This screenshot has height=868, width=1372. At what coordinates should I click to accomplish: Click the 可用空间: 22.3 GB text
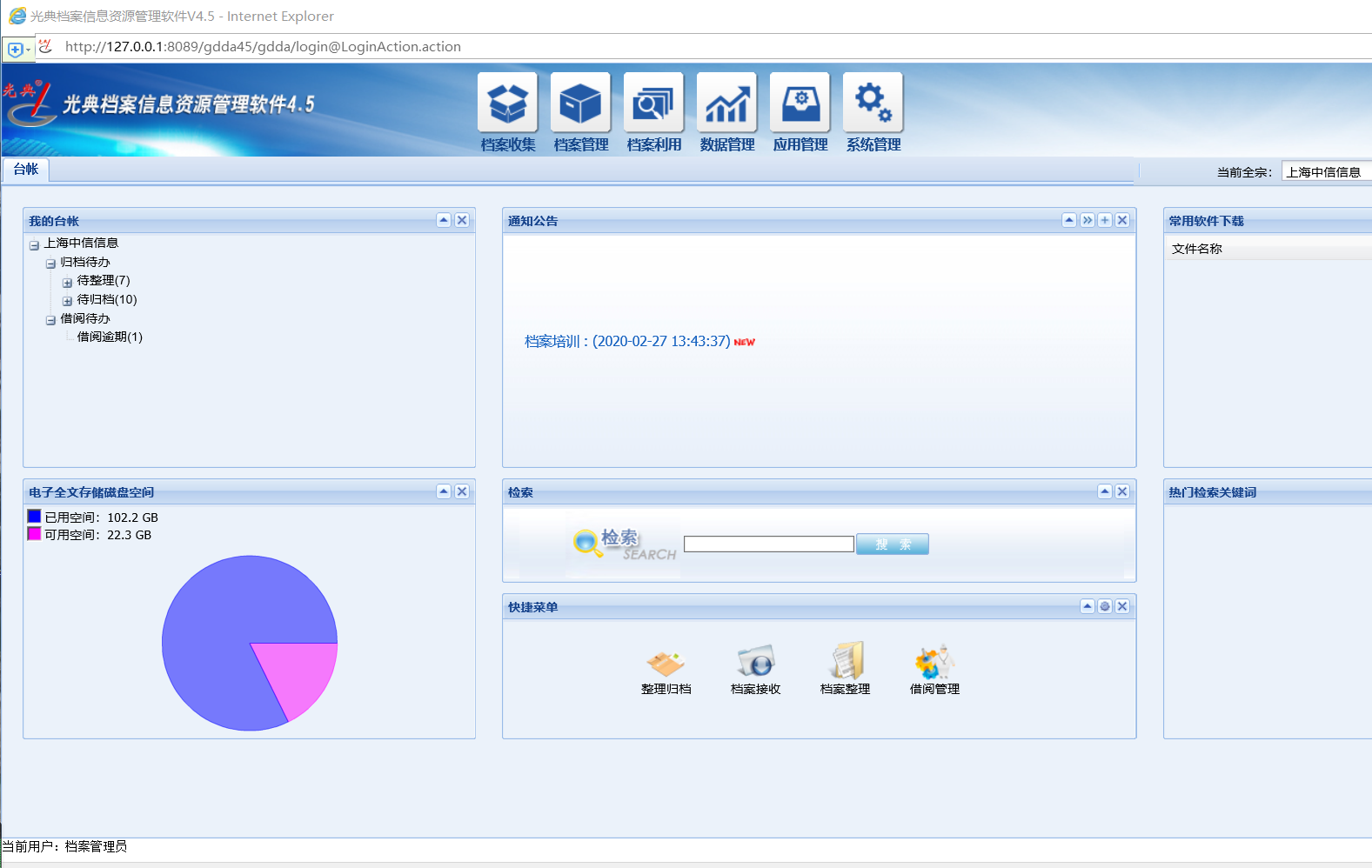click(98, 535)
